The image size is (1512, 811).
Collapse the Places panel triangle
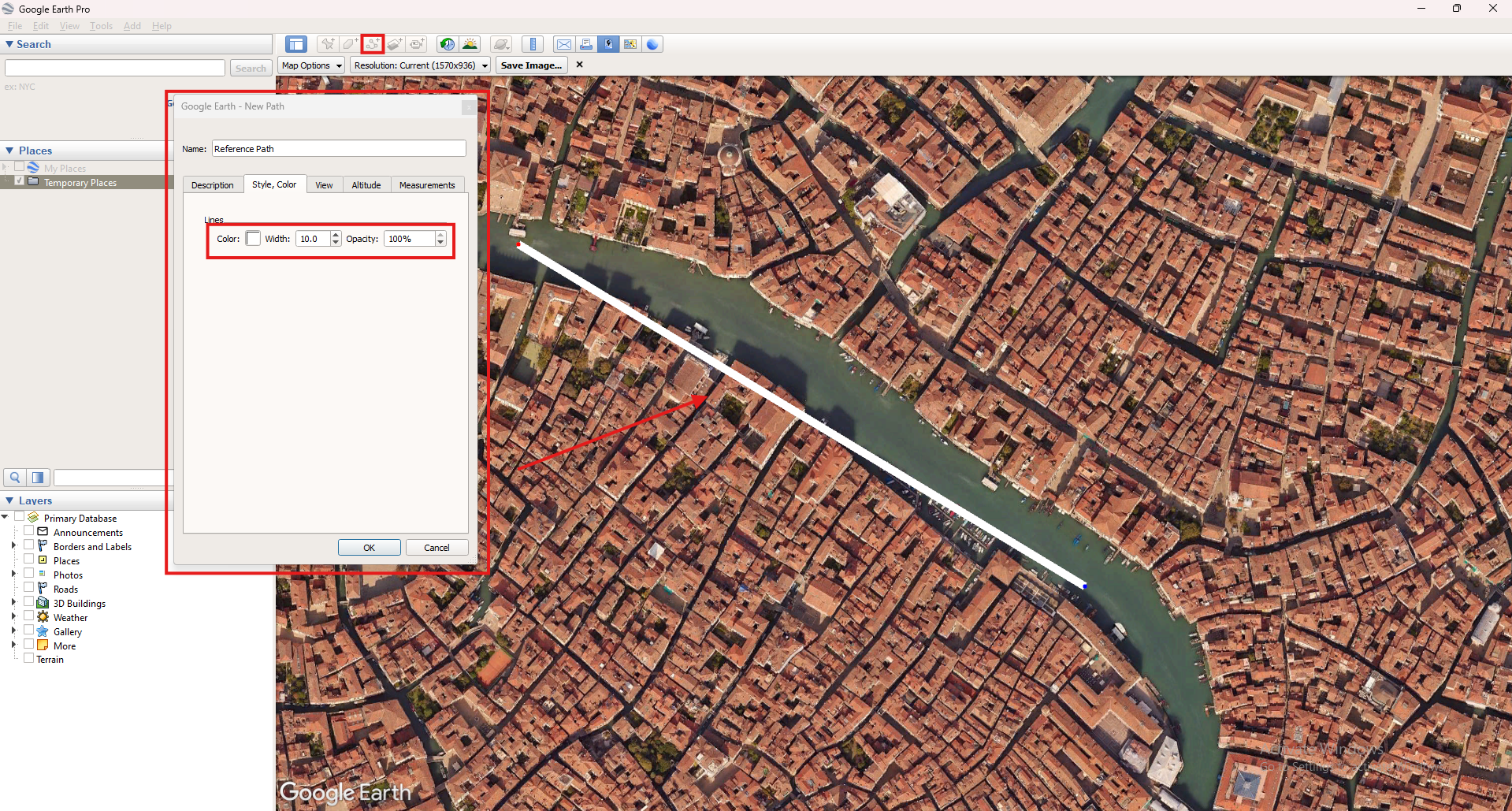click(x=9, y=150)
